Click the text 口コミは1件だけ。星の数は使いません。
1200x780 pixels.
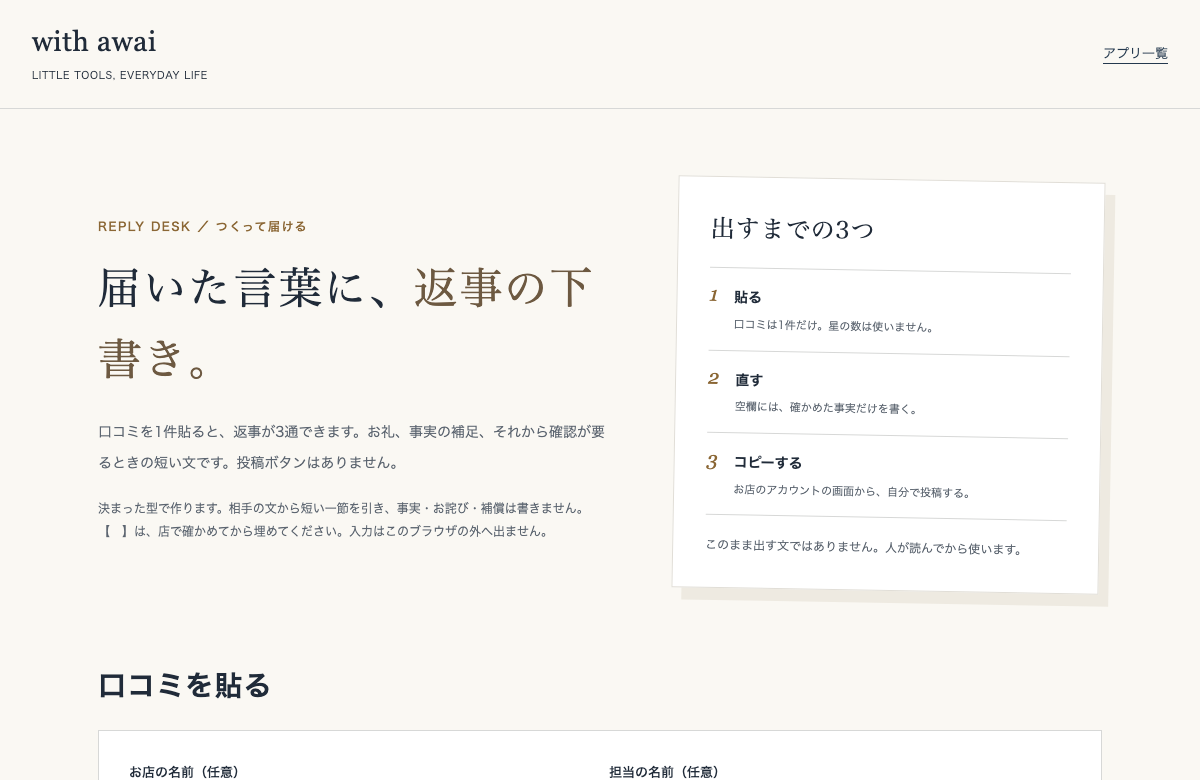point(836,326)
